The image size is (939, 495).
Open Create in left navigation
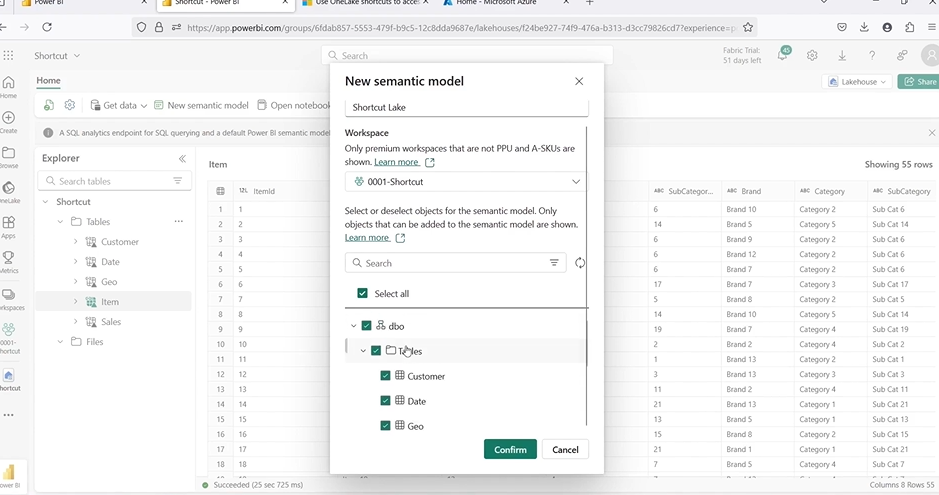coord(8,122)
